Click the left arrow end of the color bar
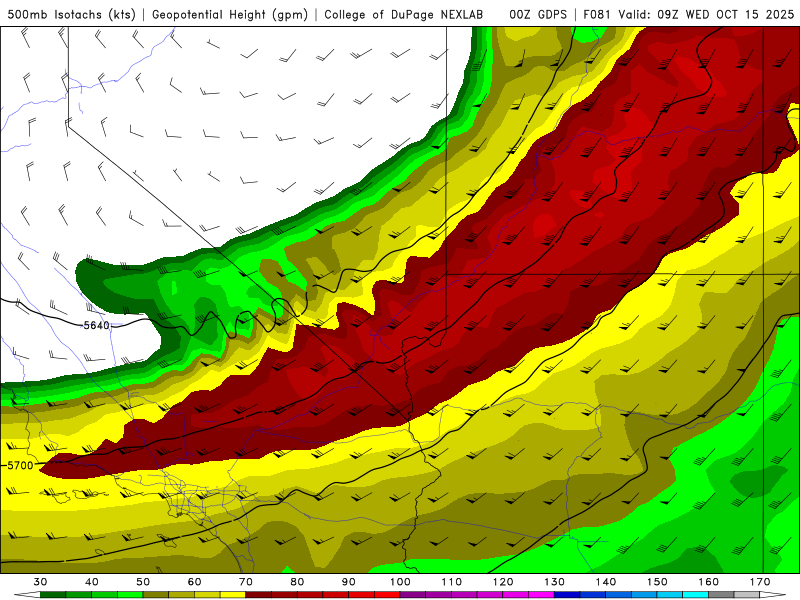The image size is (800, 600). point(27,595)
